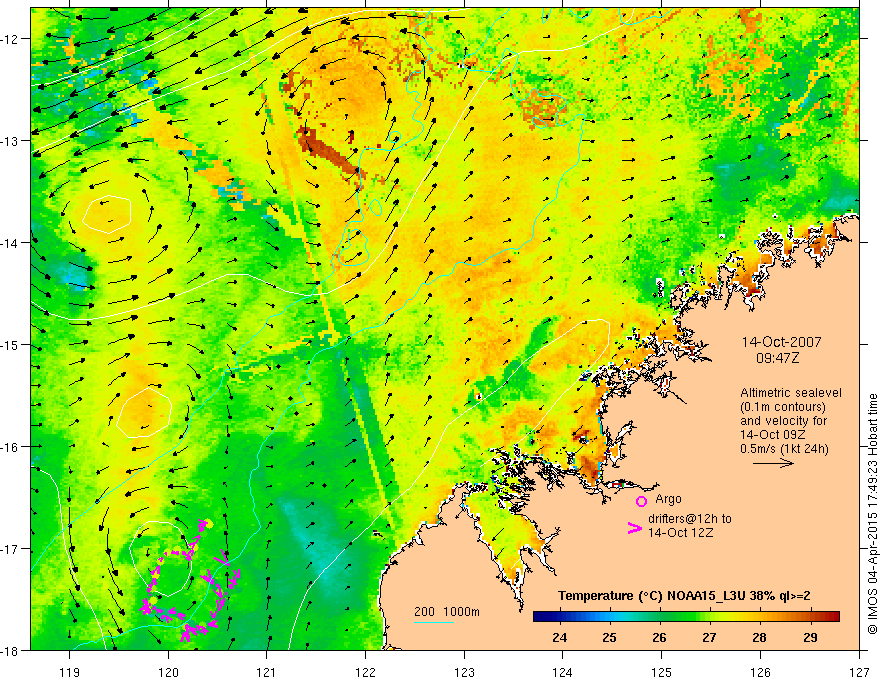The width and height of the screenshot is (880, 680).
Task: Click the "Temperature (°C) NOAA15_L3U 38% ql>=2" title
Action: click(684, 596)
